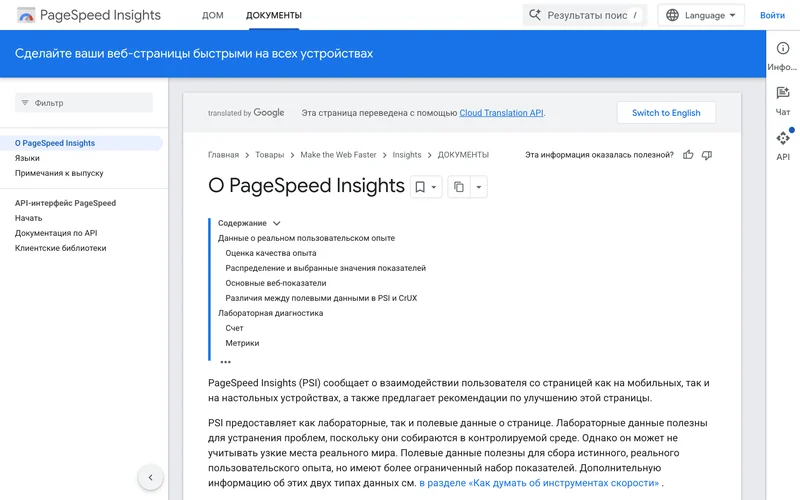Focus the Фильтр input field
This screenshot has height=500, width=800.
coord(84,103)
